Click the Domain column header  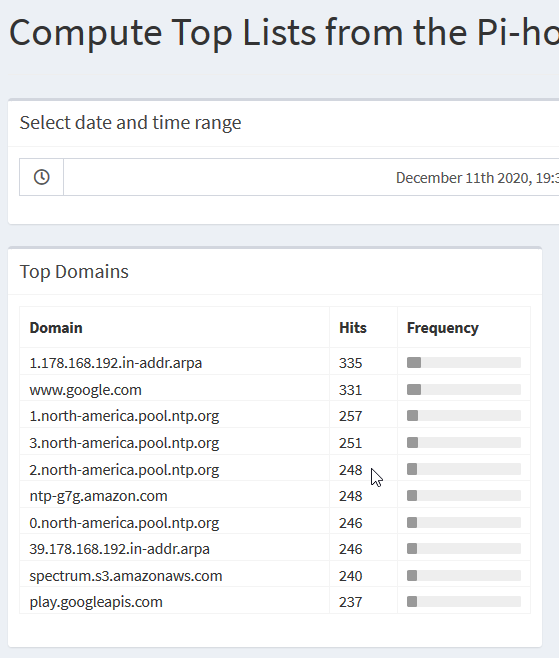tap(56, 328)
